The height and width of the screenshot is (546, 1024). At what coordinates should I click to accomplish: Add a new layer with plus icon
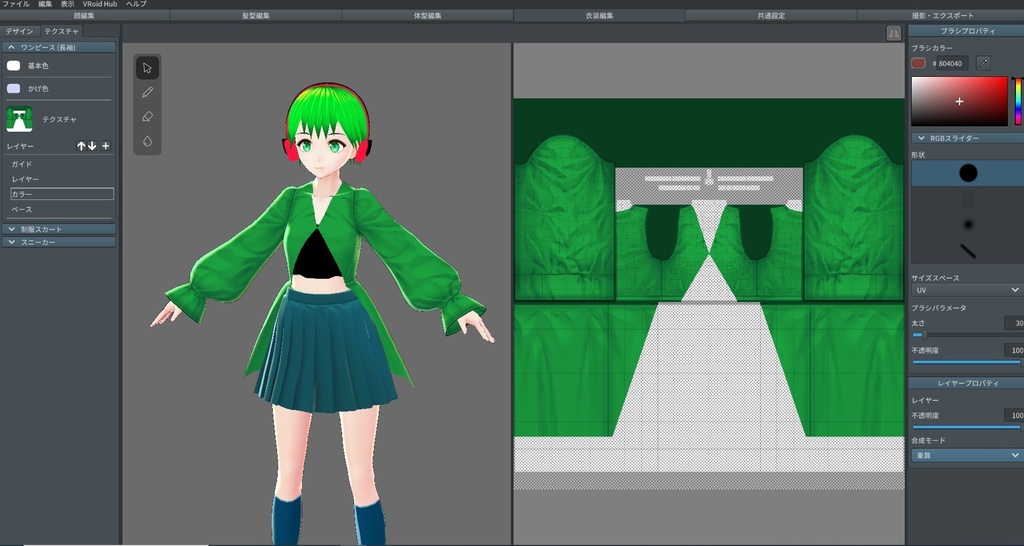tap(106, 146)
